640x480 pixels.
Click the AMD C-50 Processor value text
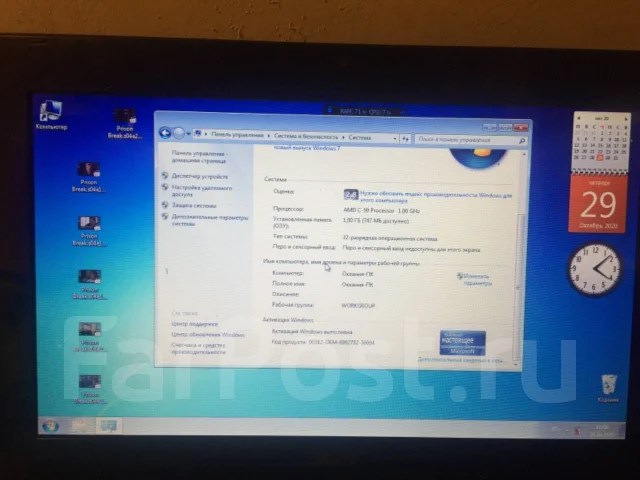click(381, 211)
